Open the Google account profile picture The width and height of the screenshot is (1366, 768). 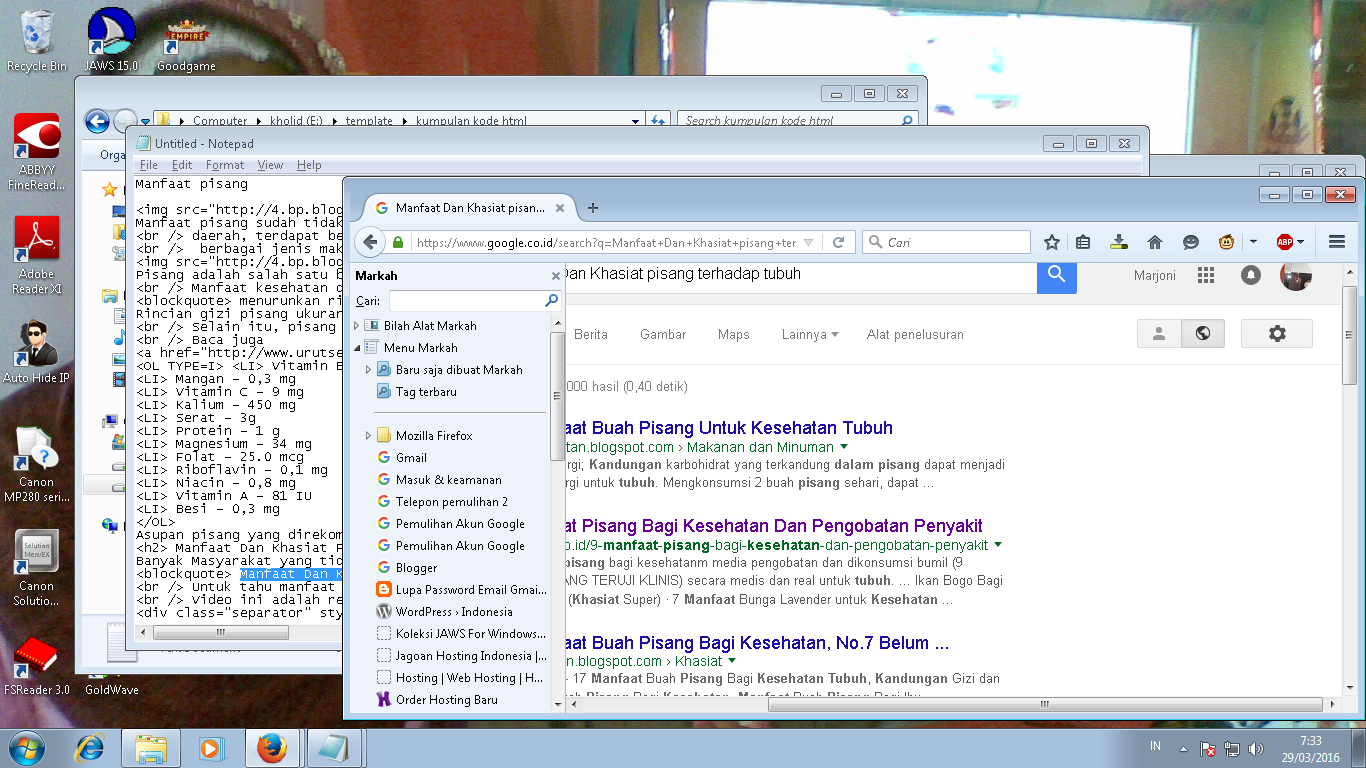(1296, 276)
